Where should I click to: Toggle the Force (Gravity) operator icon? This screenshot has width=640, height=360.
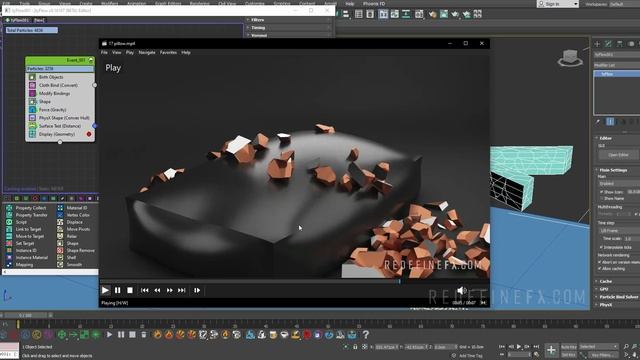[32, 109]
